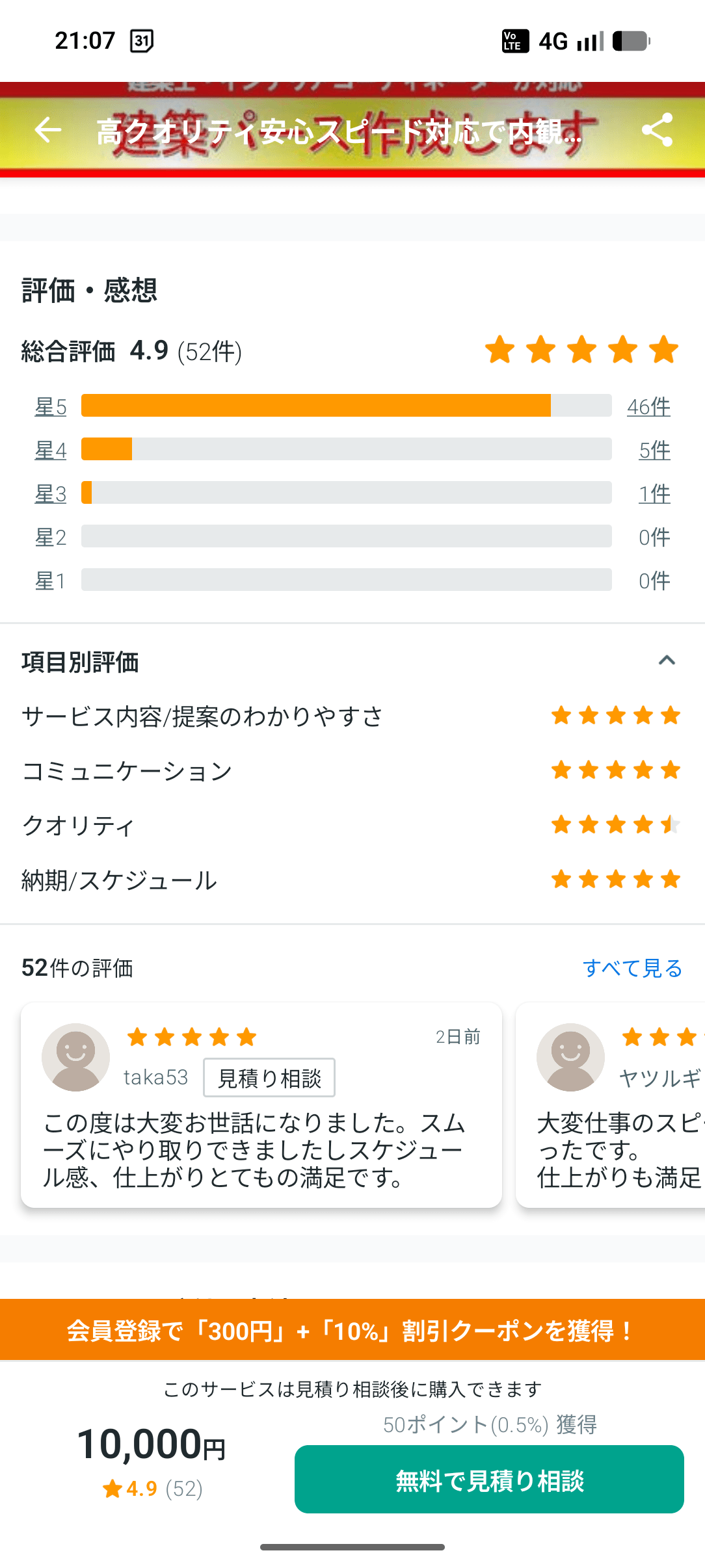Open the 1件 three-star review
Viewport: 705px width, 1568px height.
(x=654, y=494)
